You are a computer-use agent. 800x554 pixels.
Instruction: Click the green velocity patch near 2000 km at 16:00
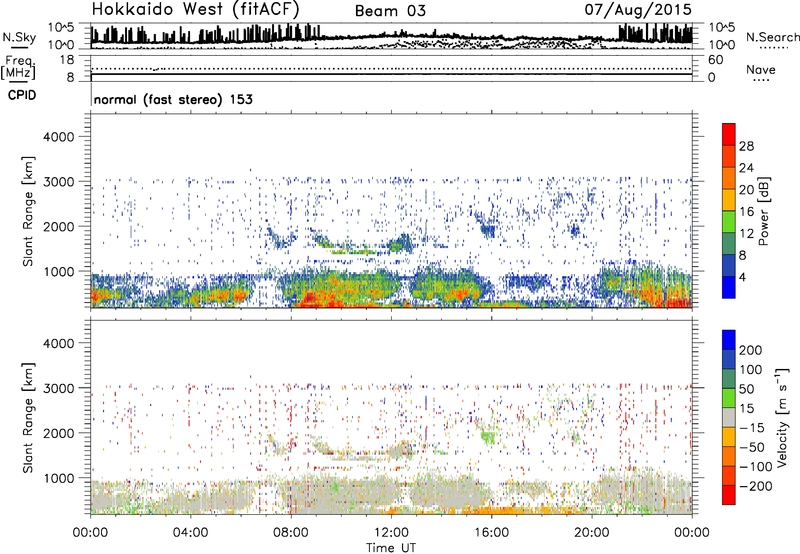488,437
